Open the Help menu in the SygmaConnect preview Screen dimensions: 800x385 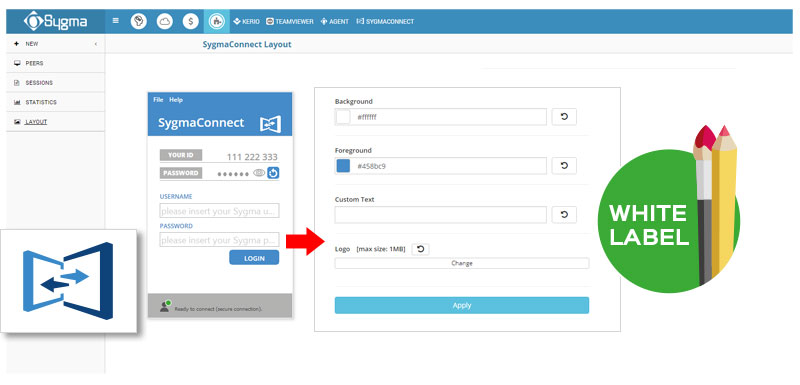tap(176, 100)
